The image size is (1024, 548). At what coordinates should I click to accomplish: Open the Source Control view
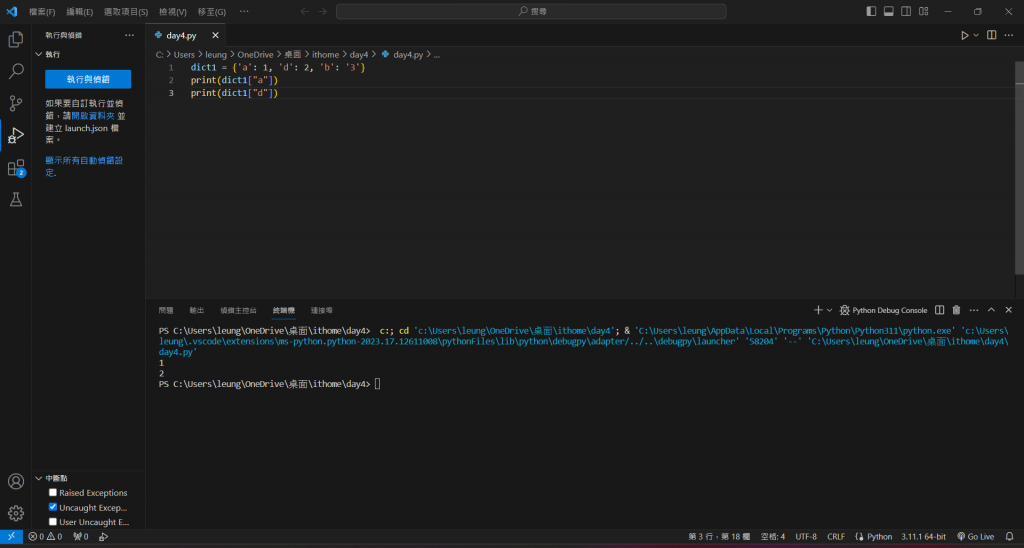tap(16, 103)
